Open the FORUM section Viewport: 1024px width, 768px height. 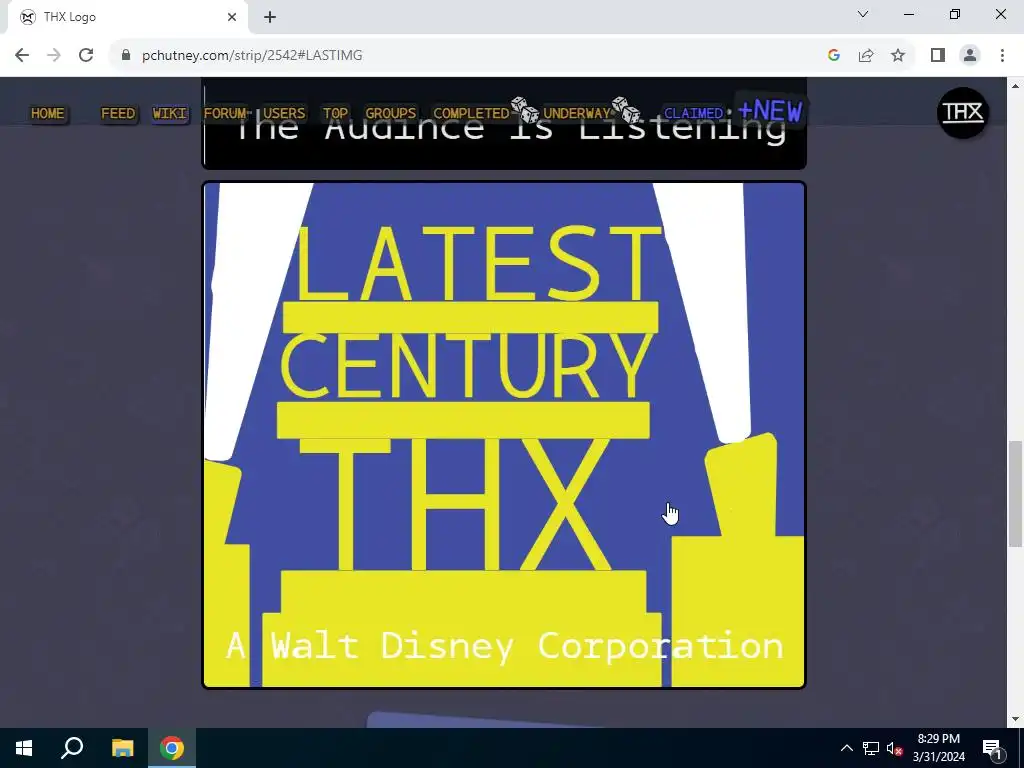point(225,114)
